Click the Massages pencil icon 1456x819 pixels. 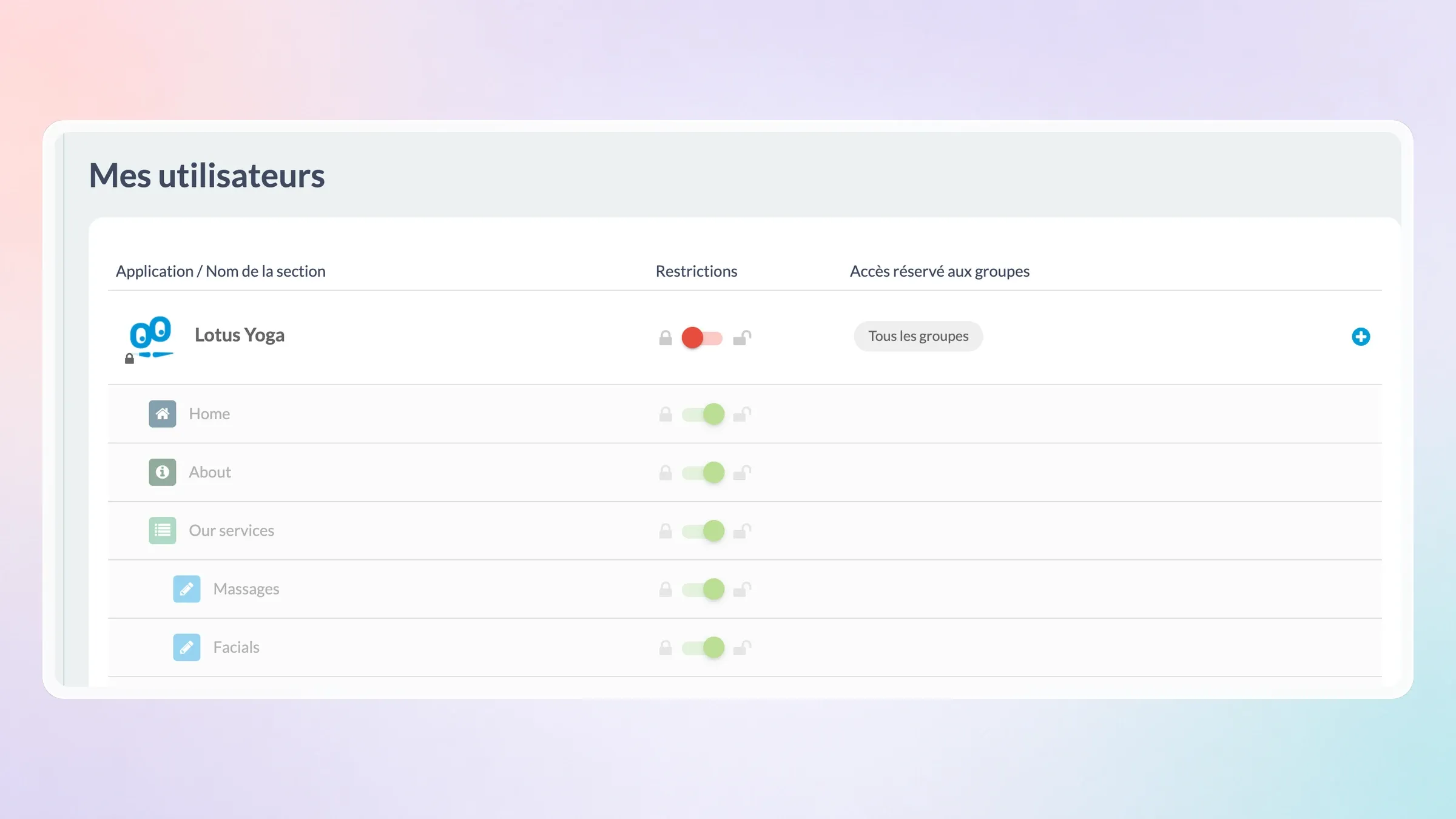pos(187,588)
